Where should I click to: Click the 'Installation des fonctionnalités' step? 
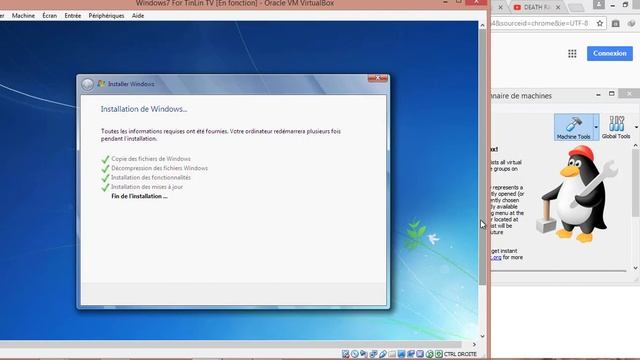click(151, 178)
